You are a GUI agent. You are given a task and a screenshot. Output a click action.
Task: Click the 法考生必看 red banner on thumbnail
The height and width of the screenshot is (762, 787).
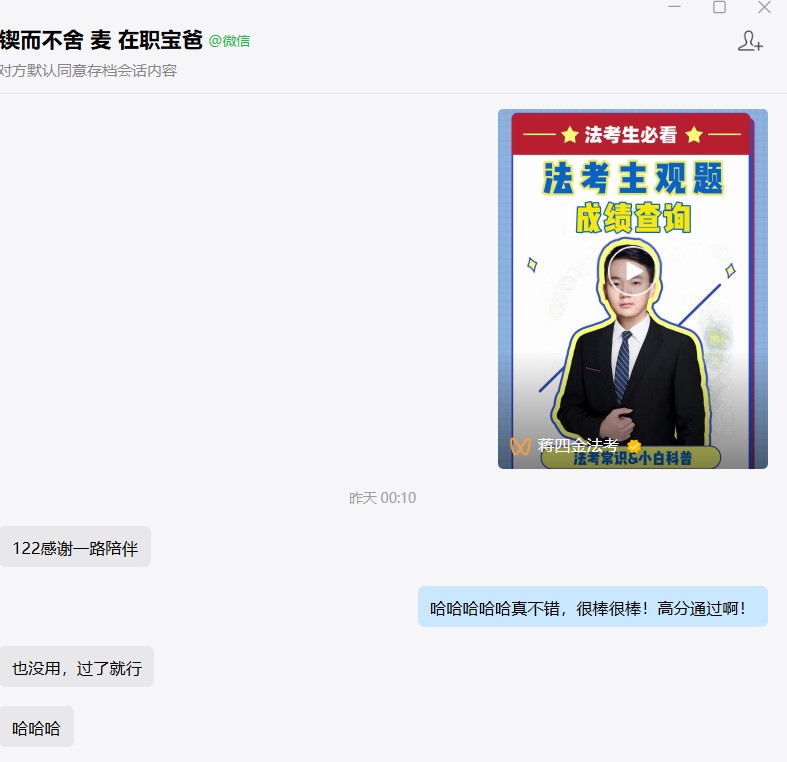click(631, 135)
